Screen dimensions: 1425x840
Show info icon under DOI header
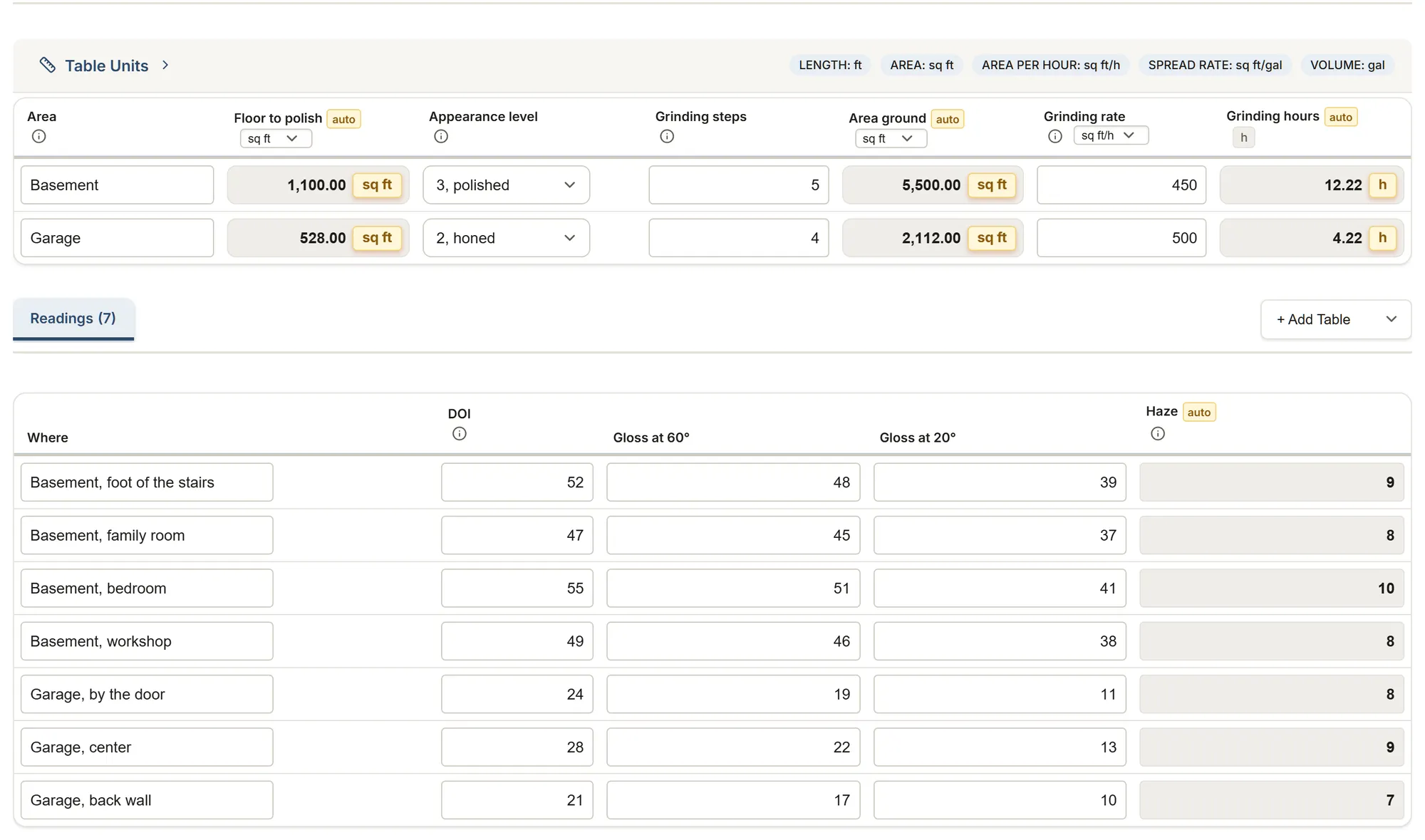pyautogui.click(x=460, y=433)
